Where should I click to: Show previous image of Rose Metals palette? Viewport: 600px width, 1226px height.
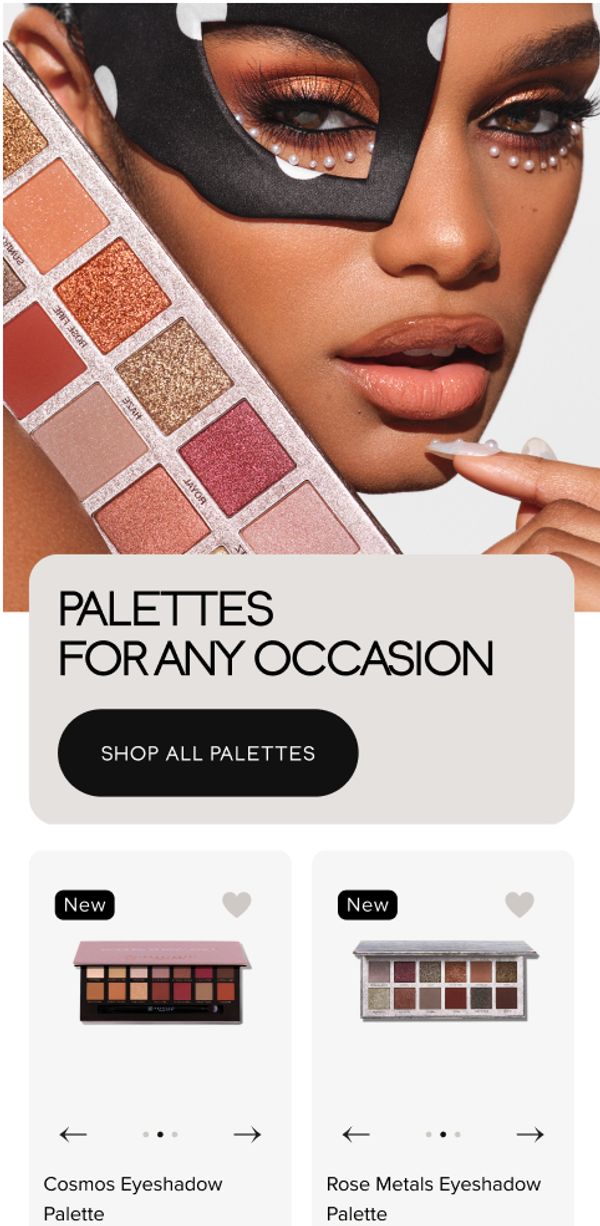click(x=356, y=1134)
